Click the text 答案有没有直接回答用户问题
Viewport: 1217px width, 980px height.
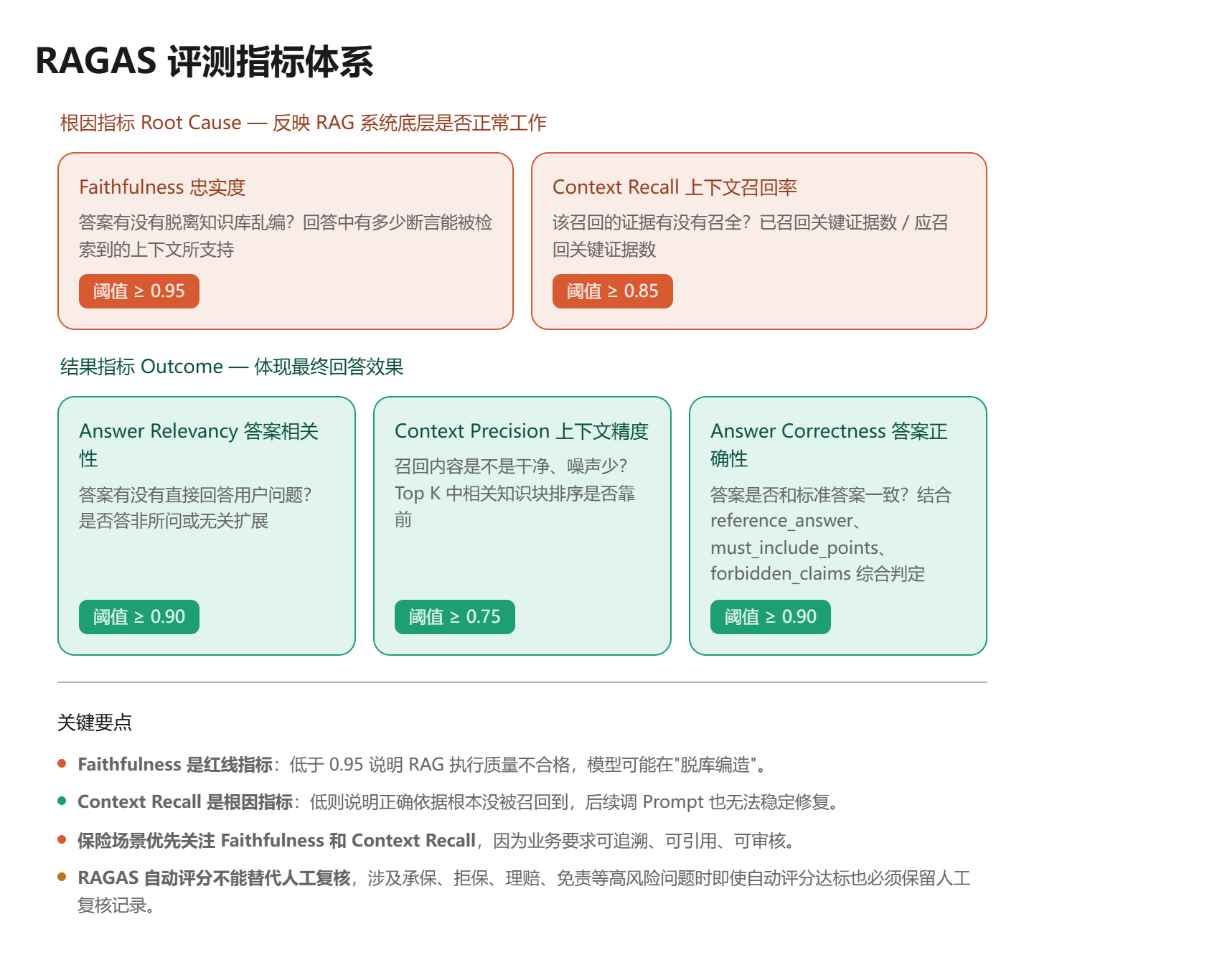coord(195,495)
